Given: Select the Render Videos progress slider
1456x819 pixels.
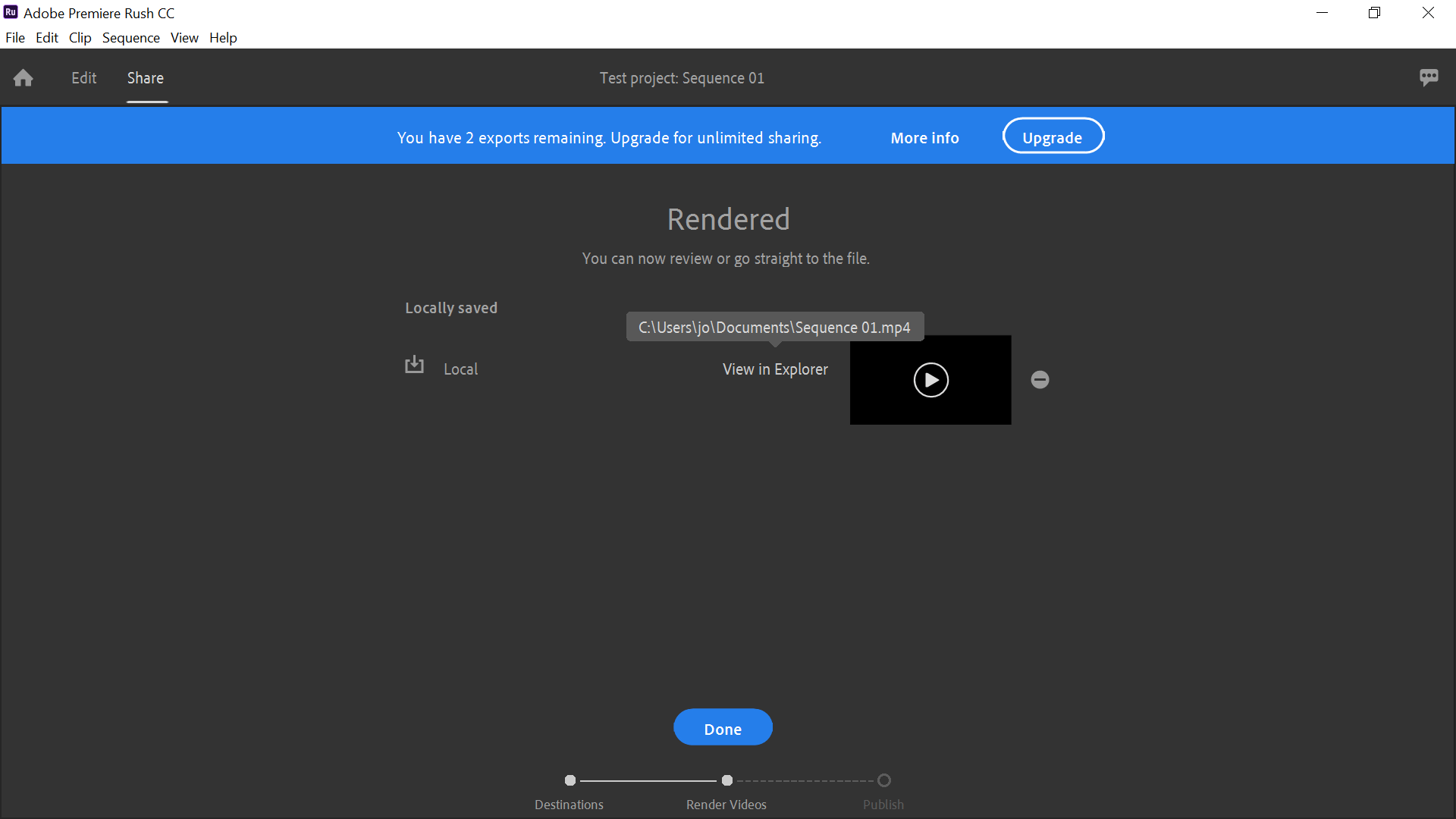Looking at the screenshot, I should [727, 780].
